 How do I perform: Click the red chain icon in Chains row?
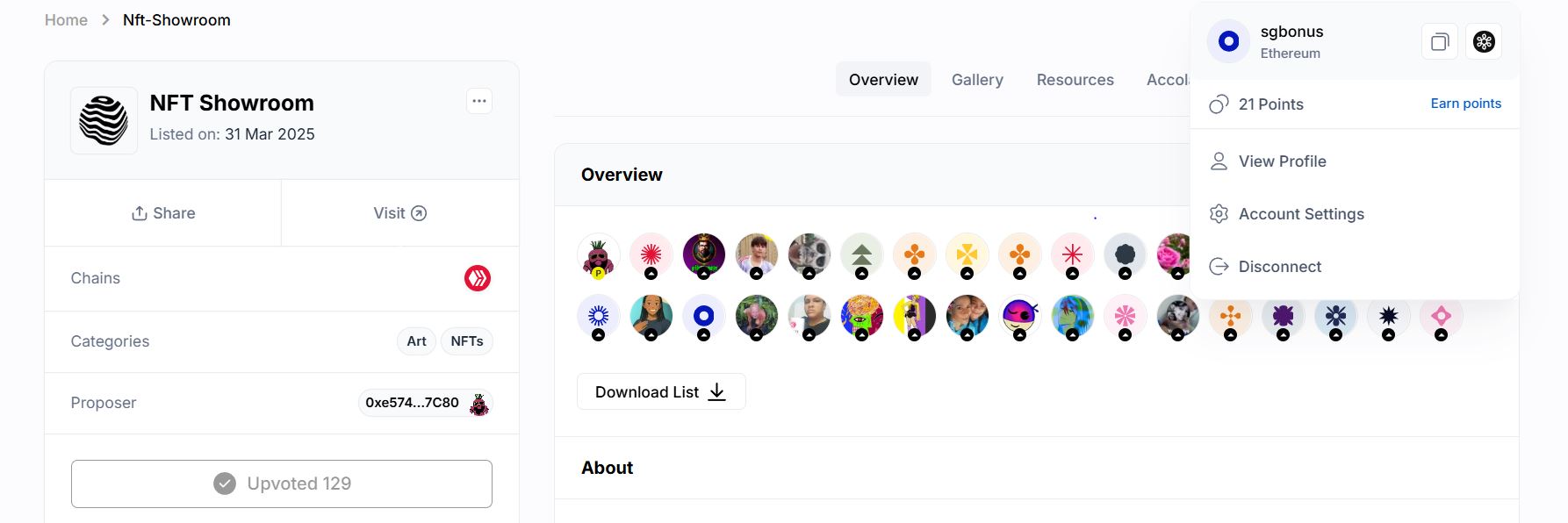[x=478, y=278]
